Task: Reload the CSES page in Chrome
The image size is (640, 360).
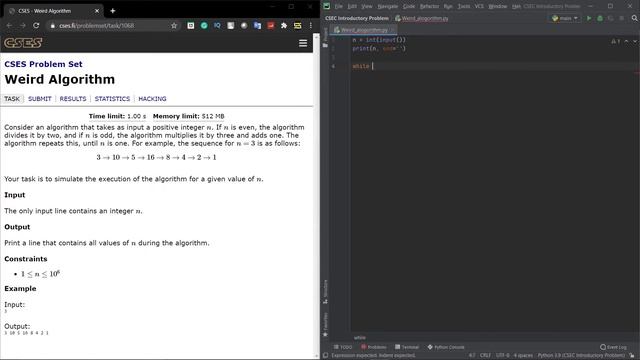Action: pos(36,25)
